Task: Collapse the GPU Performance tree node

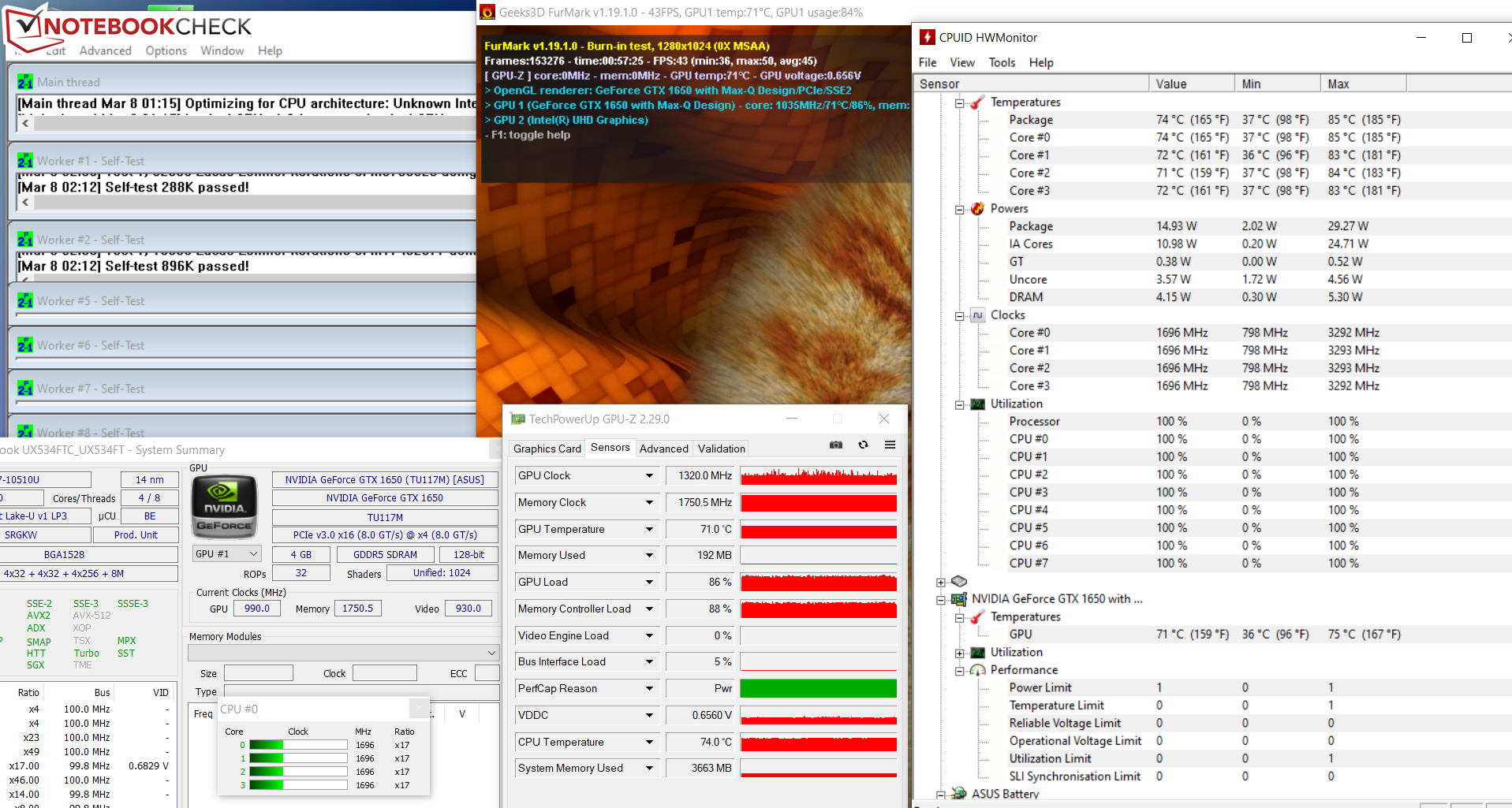Action: click(959, 672)
